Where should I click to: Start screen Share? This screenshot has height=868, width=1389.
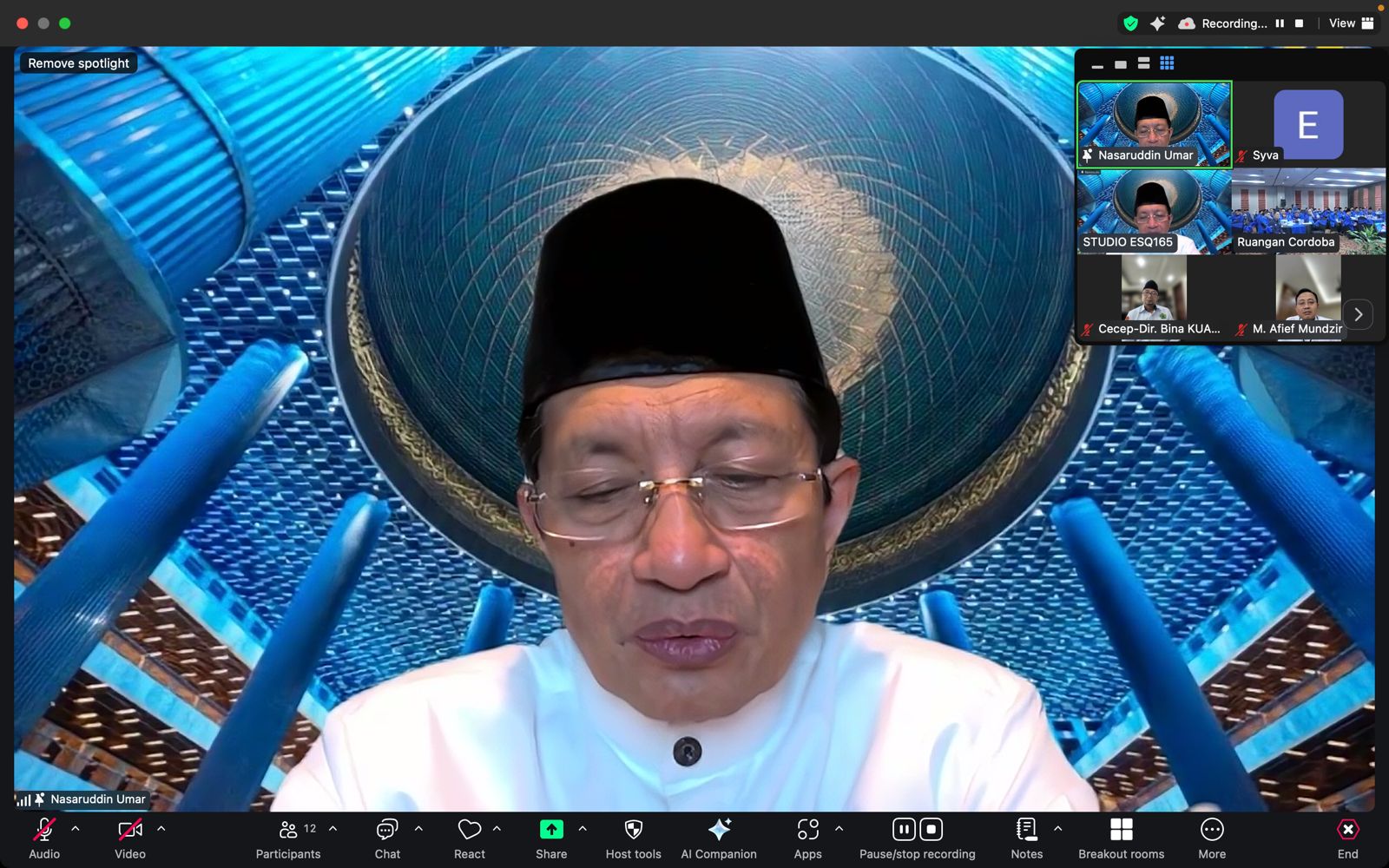tap(551, 838)
